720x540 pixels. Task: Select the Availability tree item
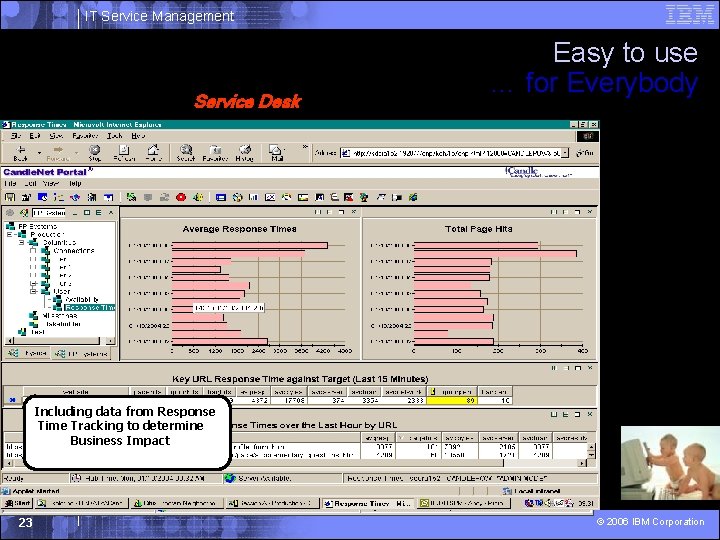coord(82,299)
